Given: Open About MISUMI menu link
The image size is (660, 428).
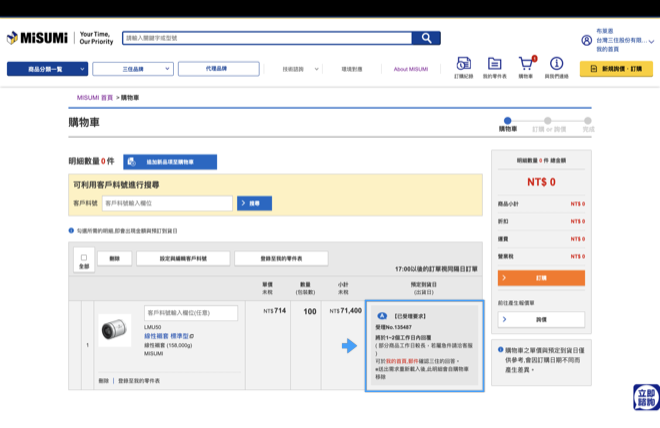Looking at the screenshot, I should point(411,69).
